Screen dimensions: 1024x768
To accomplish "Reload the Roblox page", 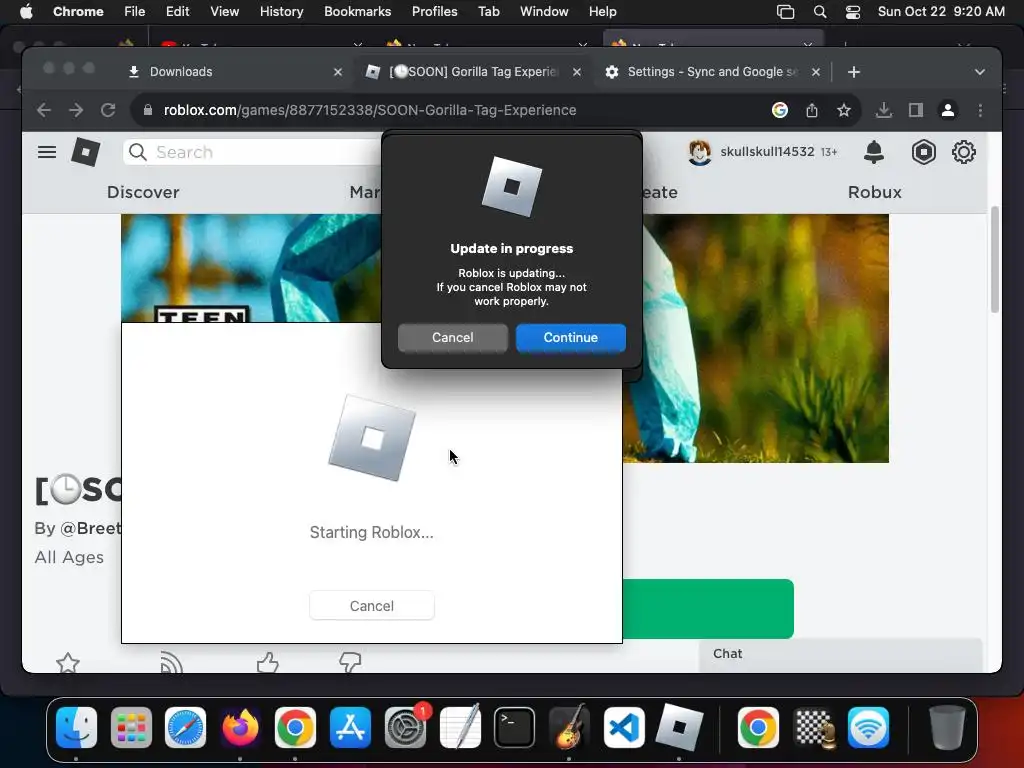I will [108, 110].
